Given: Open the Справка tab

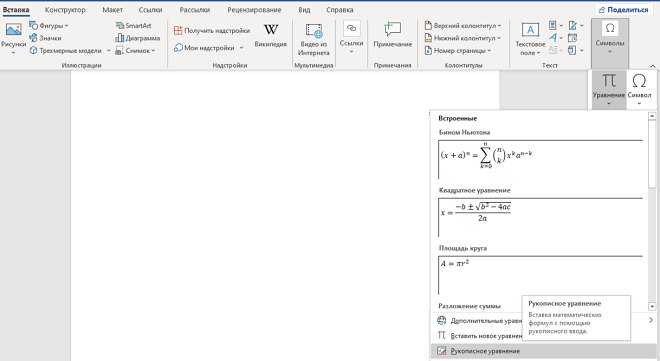Looking at the screenshot, I should pos(340,10).
